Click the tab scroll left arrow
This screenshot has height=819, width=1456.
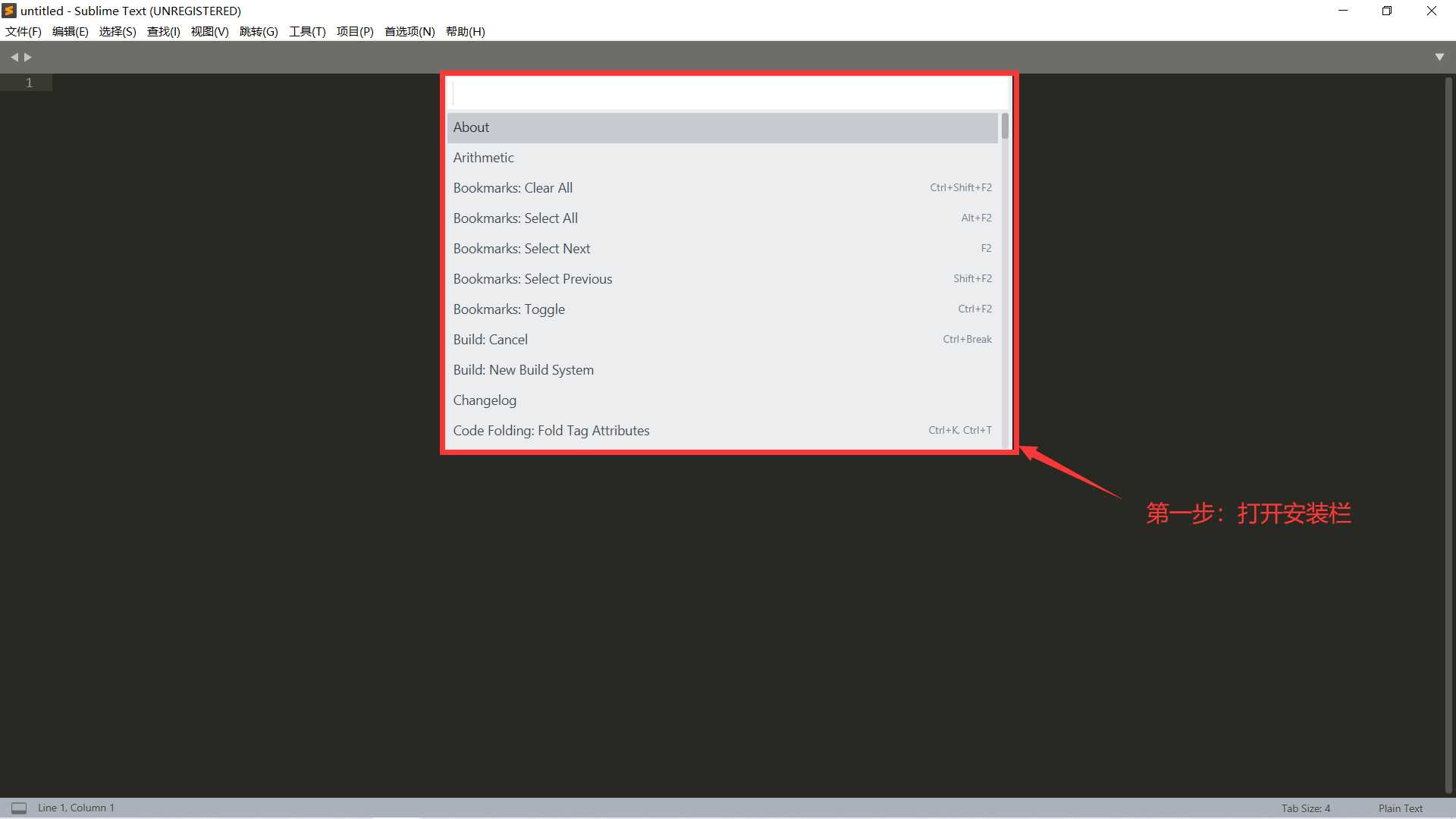(x=14, y=57)
